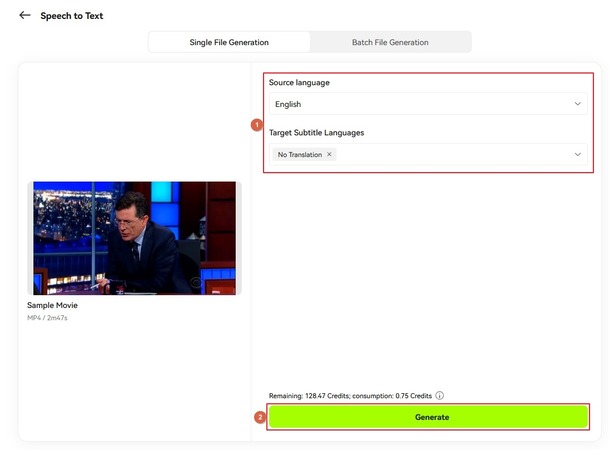
Task: Open the Source language dropdown showing English
Action: click(420, 104)
